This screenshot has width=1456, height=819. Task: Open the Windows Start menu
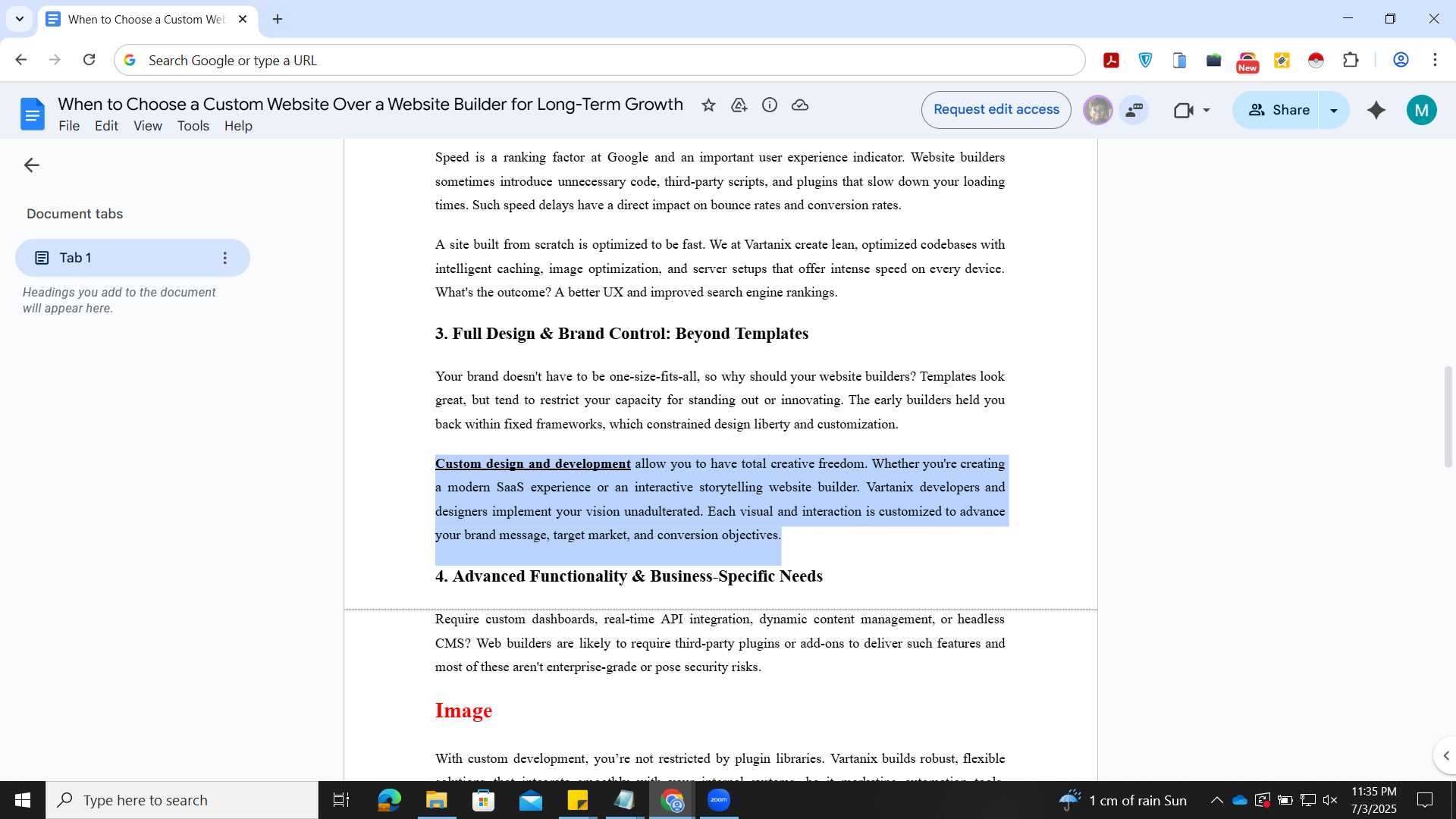tap(23, 800)
